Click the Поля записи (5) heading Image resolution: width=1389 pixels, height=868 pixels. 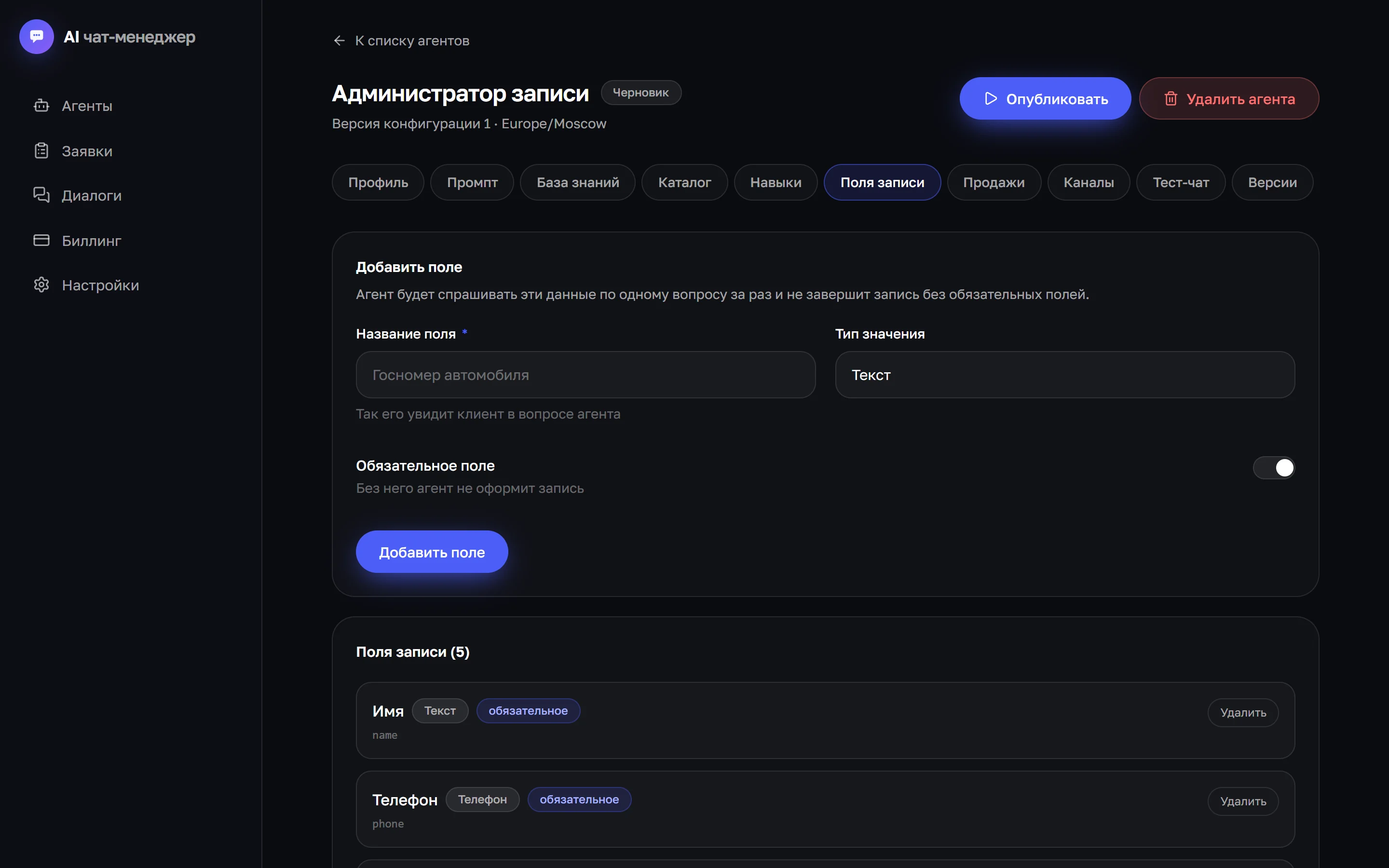[413, 652]
